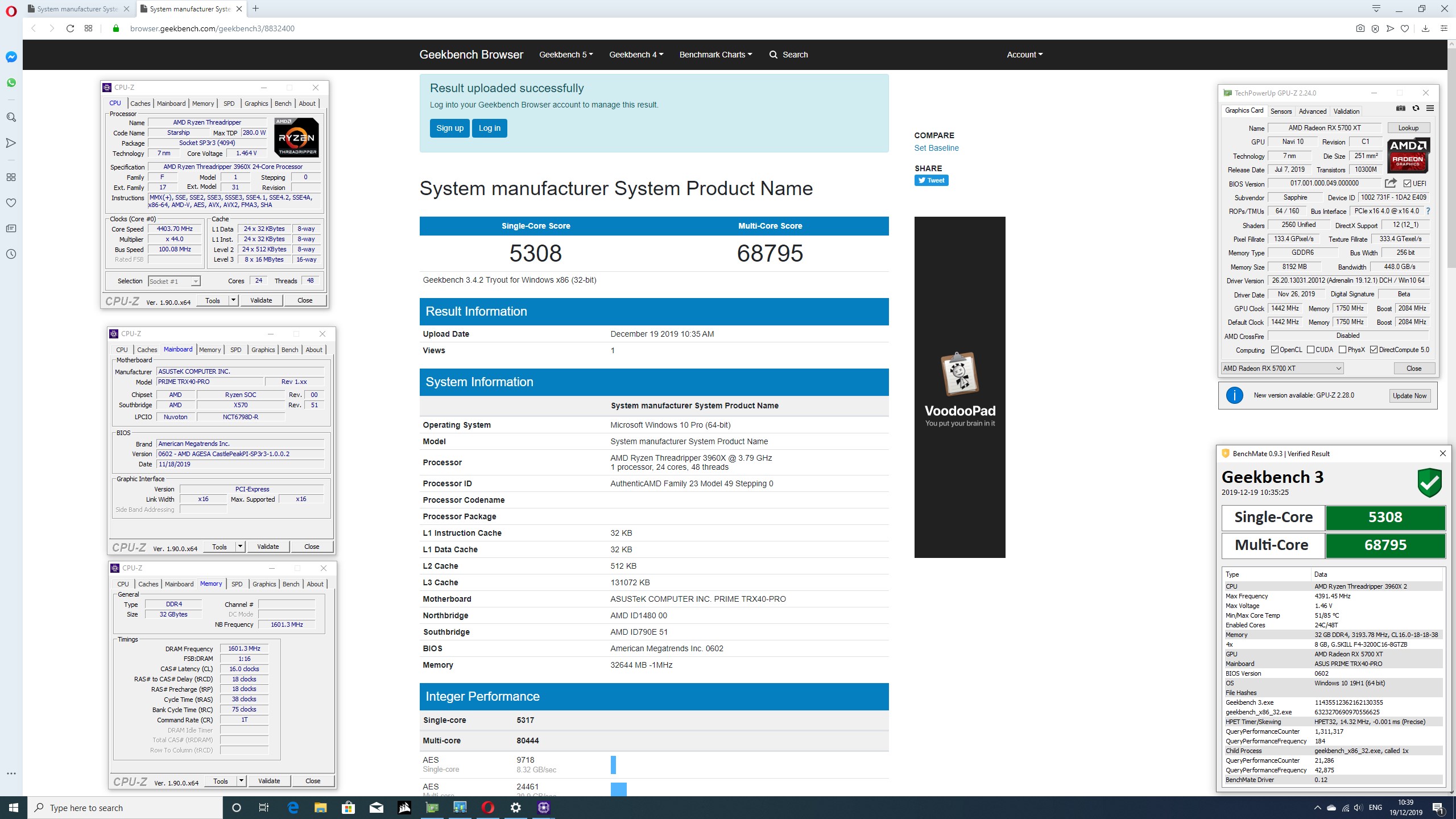Viewport: 1456px width, 819px height.
Task: Open the CPU-Z taskbar icon
Action: point(543,808)
